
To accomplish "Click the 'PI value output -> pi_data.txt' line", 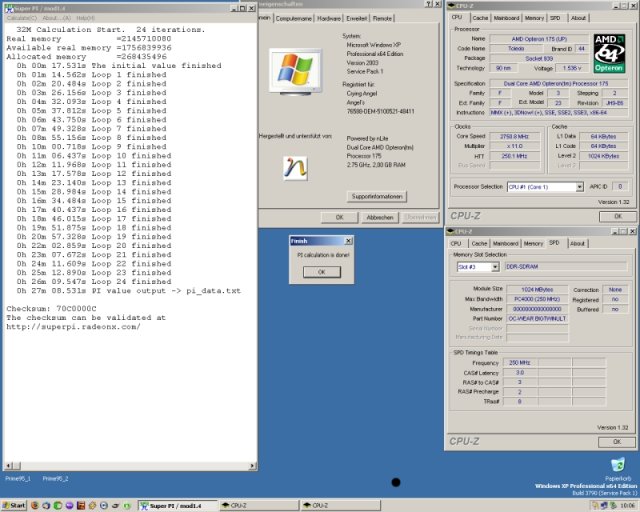I will click(x=129, y=291).
